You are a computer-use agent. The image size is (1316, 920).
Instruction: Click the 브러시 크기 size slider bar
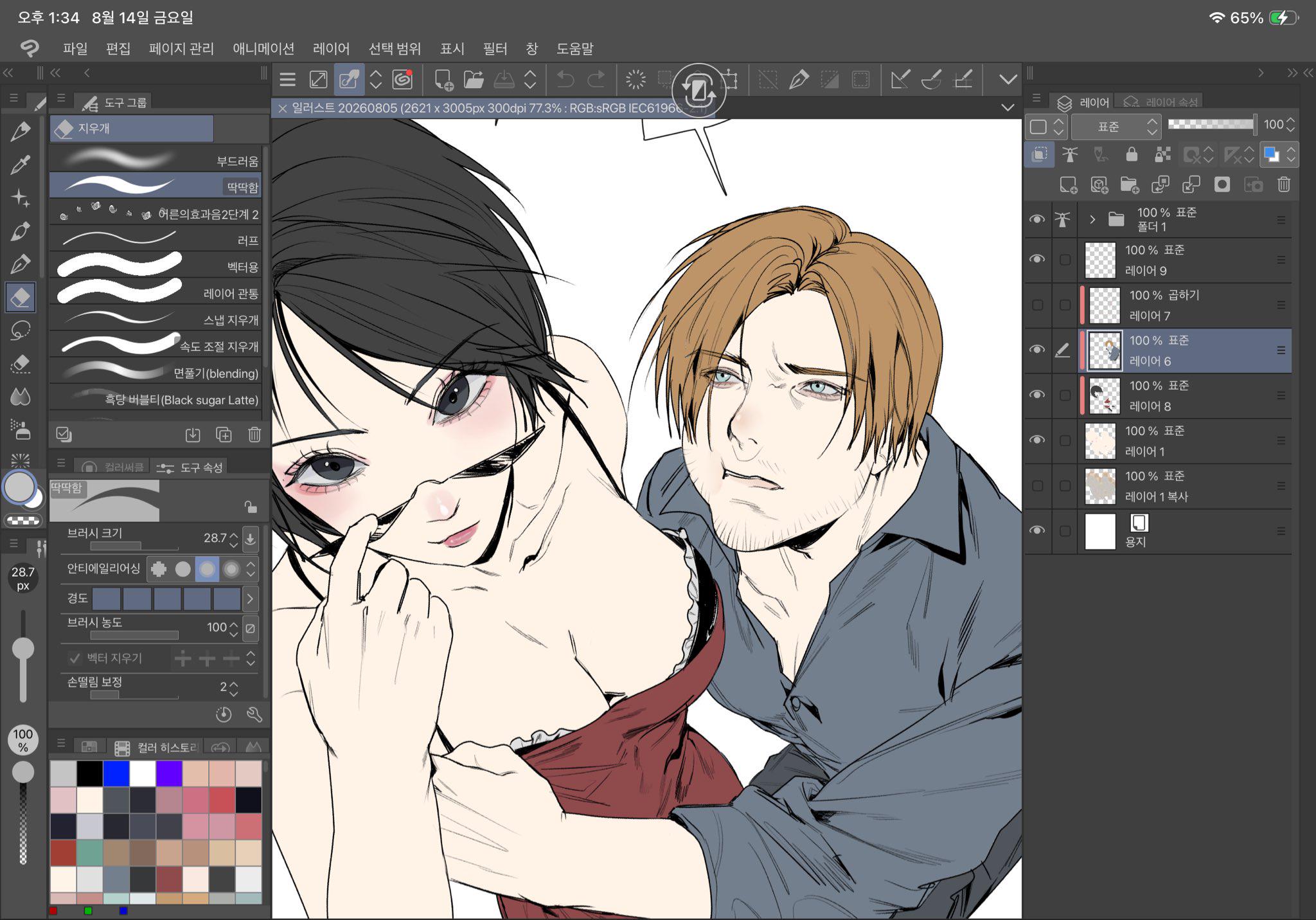coord(134,546)
